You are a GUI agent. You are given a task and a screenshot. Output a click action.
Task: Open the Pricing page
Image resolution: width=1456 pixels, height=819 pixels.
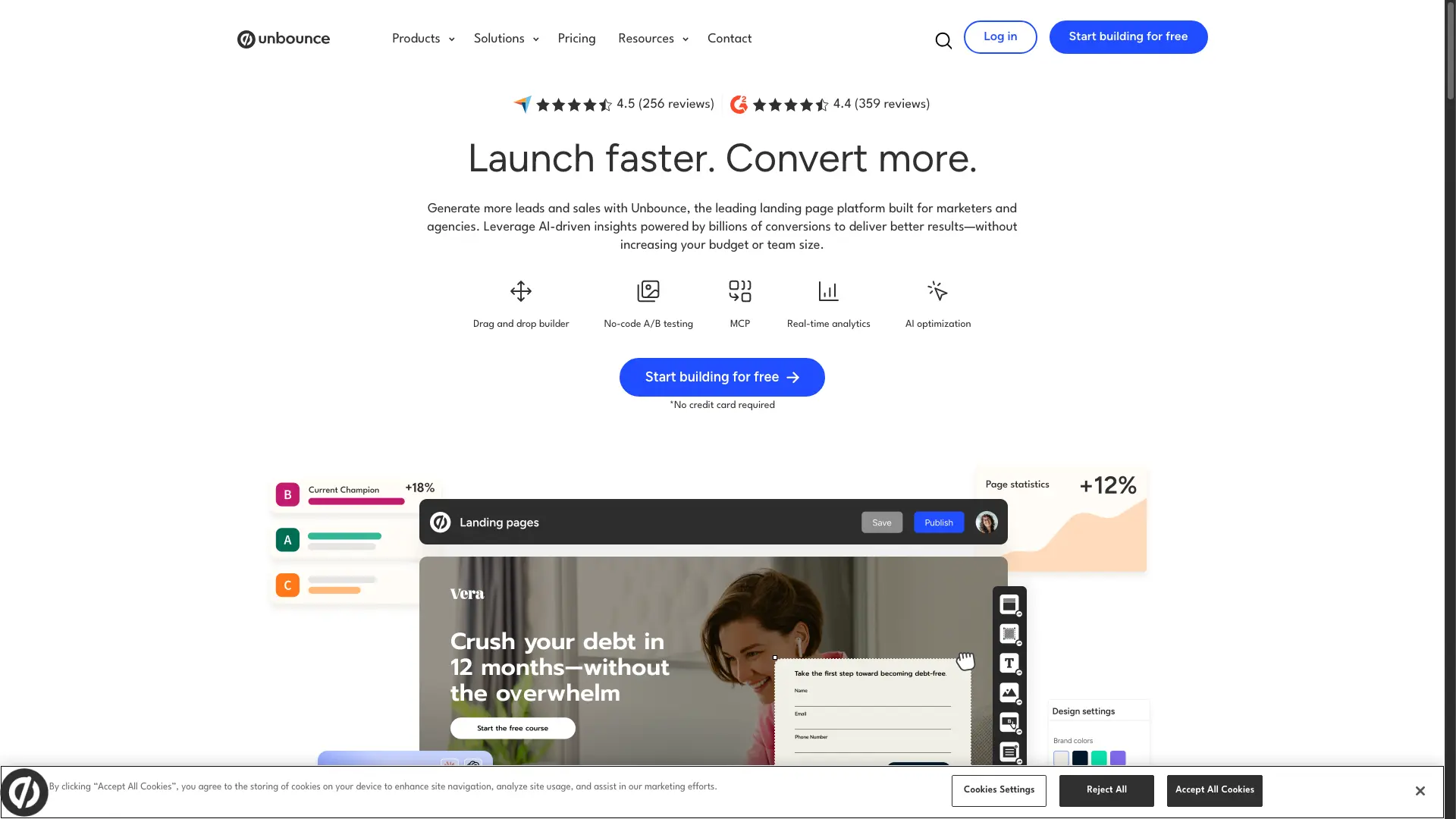(x=576, y=39)
